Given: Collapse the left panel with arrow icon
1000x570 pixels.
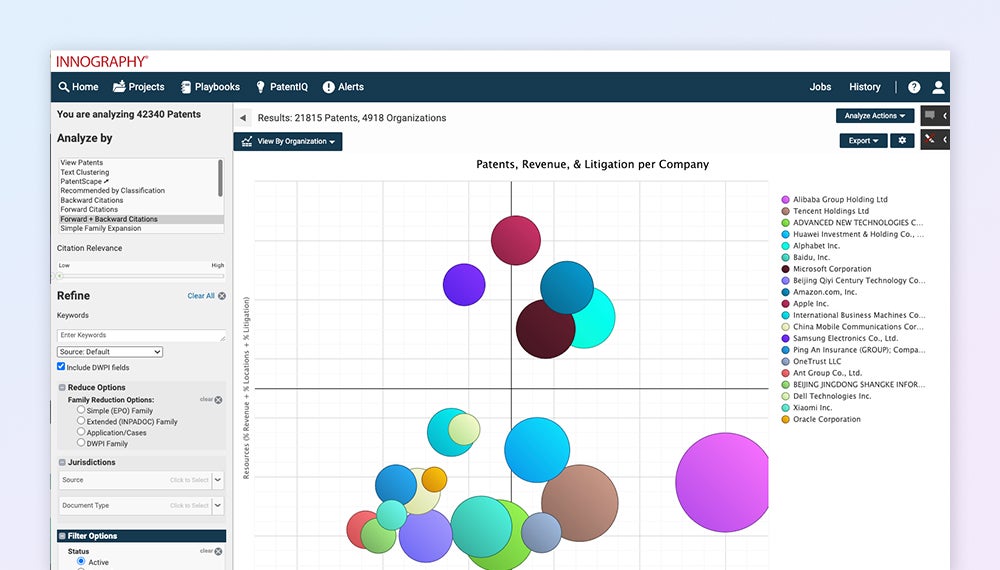Looking at the screenshot, I should 243,118.
